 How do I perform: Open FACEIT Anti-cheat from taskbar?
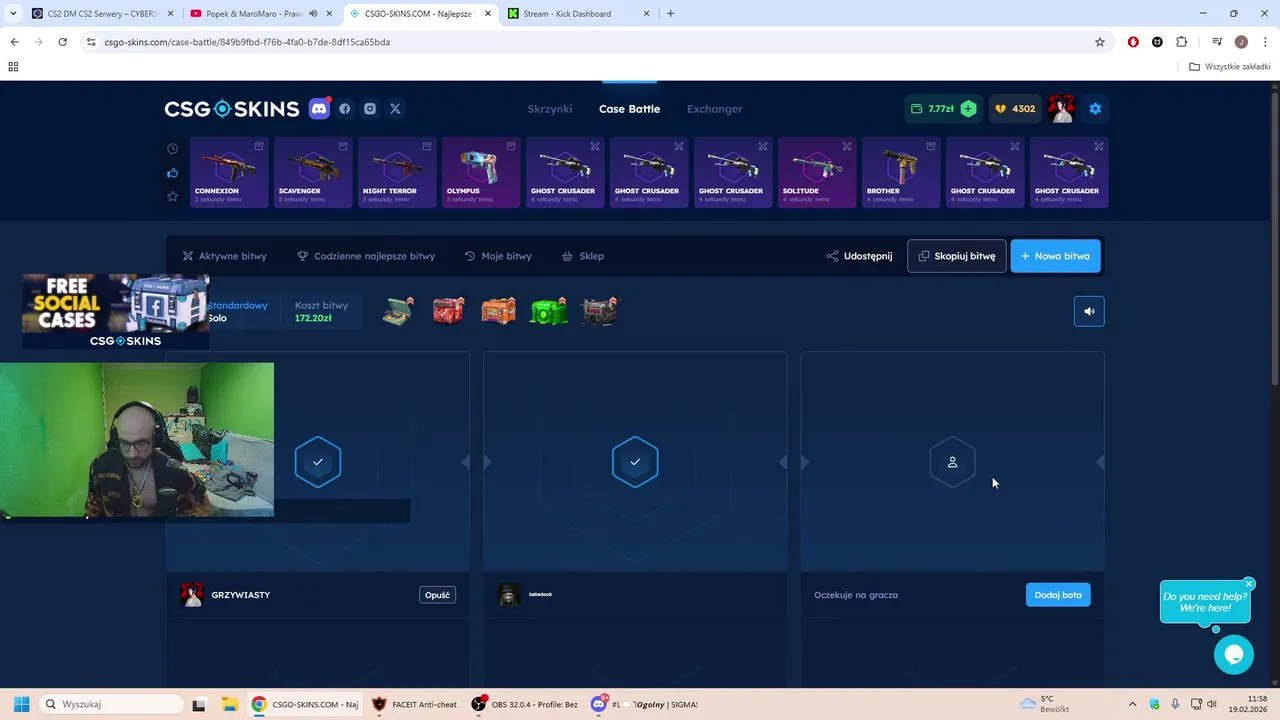click(414, 704)
